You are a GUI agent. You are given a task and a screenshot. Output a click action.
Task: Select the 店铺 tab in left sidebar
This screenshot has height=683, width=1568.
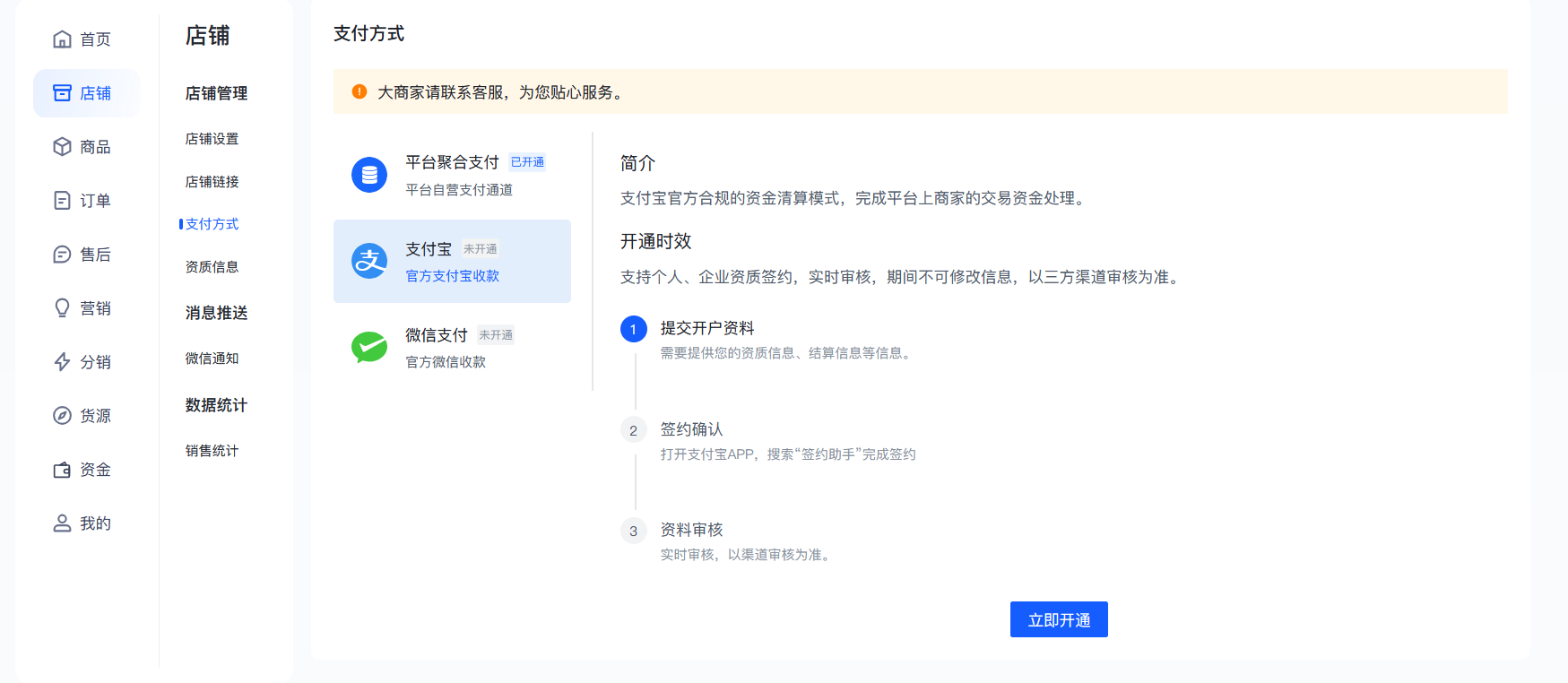[86, 93]
